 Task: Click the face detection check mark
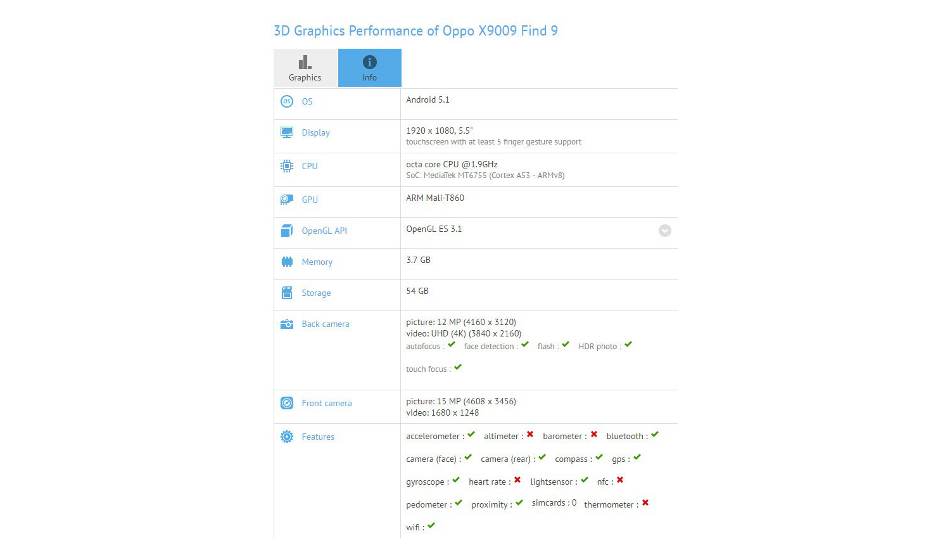(525, 344)
